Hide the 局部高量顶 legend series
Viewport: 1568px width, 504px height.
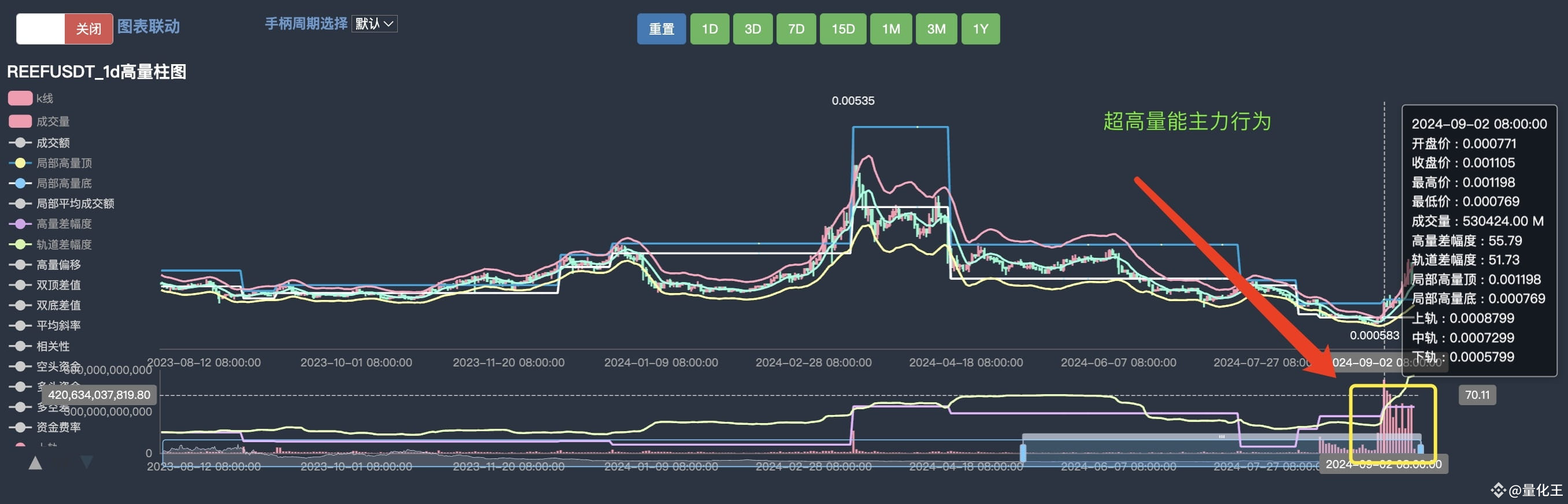point(50,162)
